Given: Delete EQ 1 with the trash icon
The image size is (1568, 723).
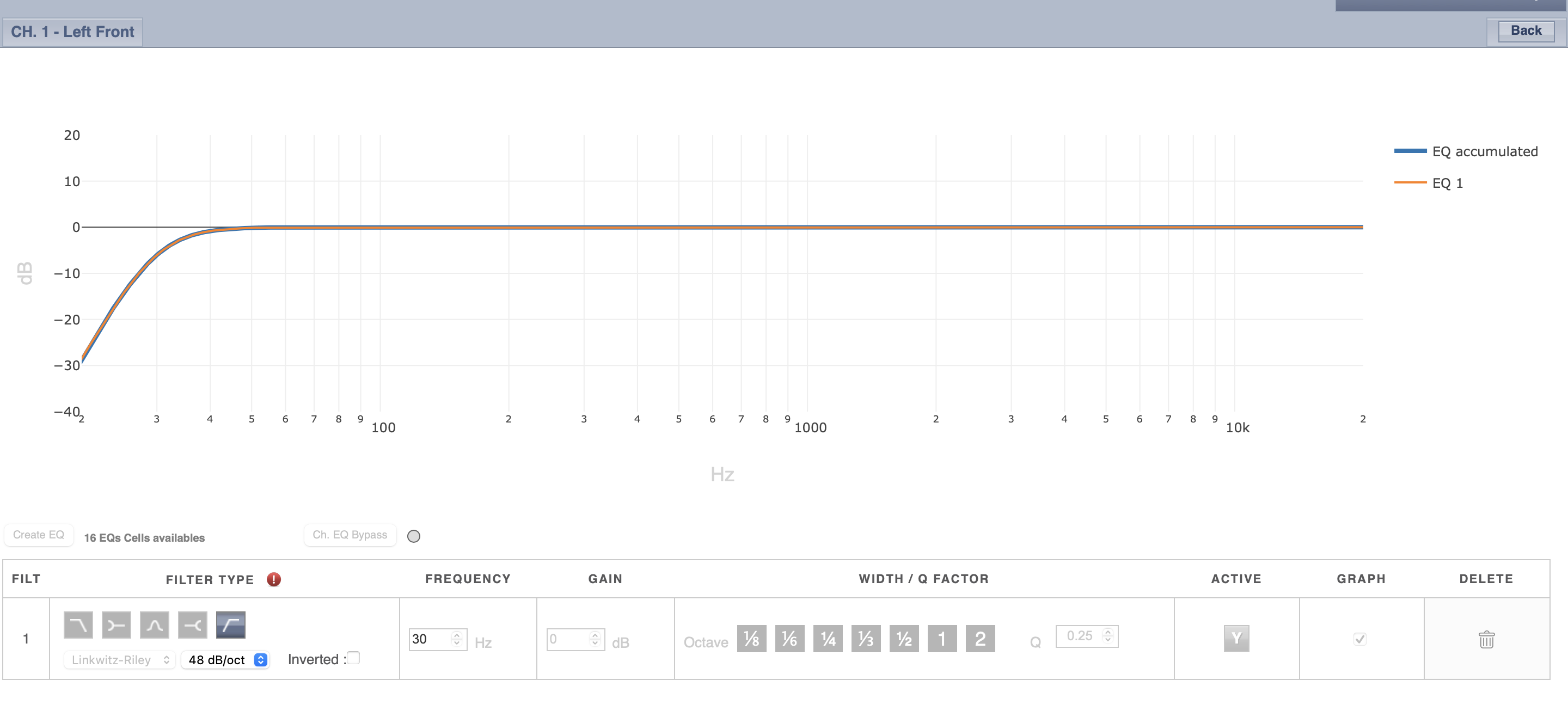Looking at the screenshot, I should 1486,639.
